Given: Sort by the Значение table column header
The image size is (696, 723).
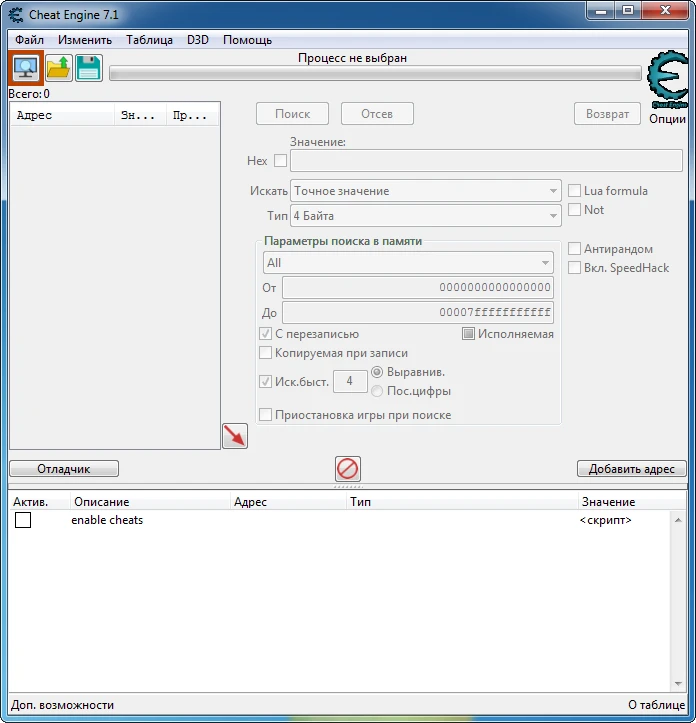Looking at the screenshot, I should point(632,502).
